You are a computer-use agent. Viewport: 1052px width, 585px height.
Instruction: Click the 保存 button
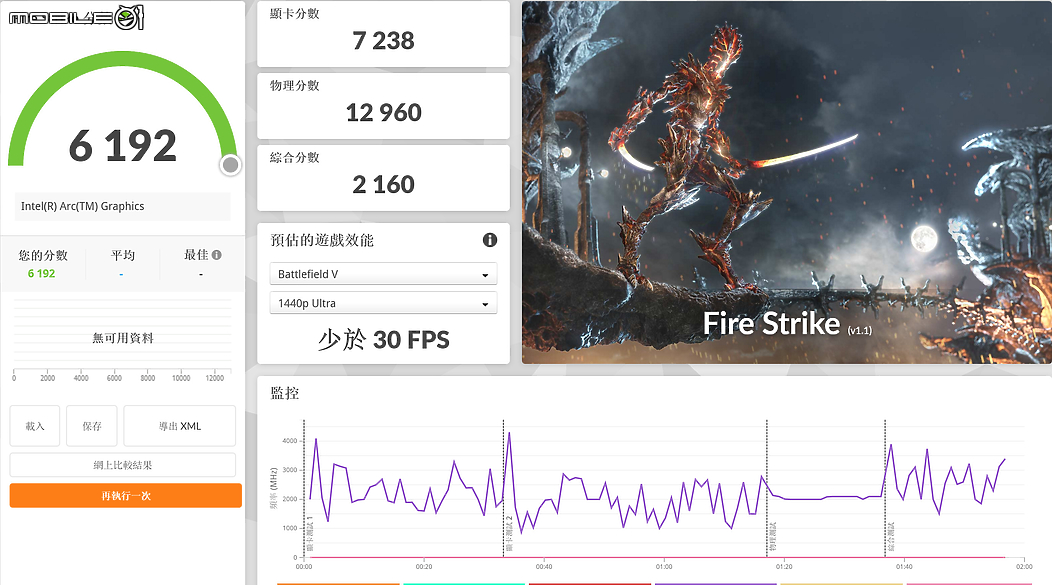pyautogui.click(x=92, y=426)
